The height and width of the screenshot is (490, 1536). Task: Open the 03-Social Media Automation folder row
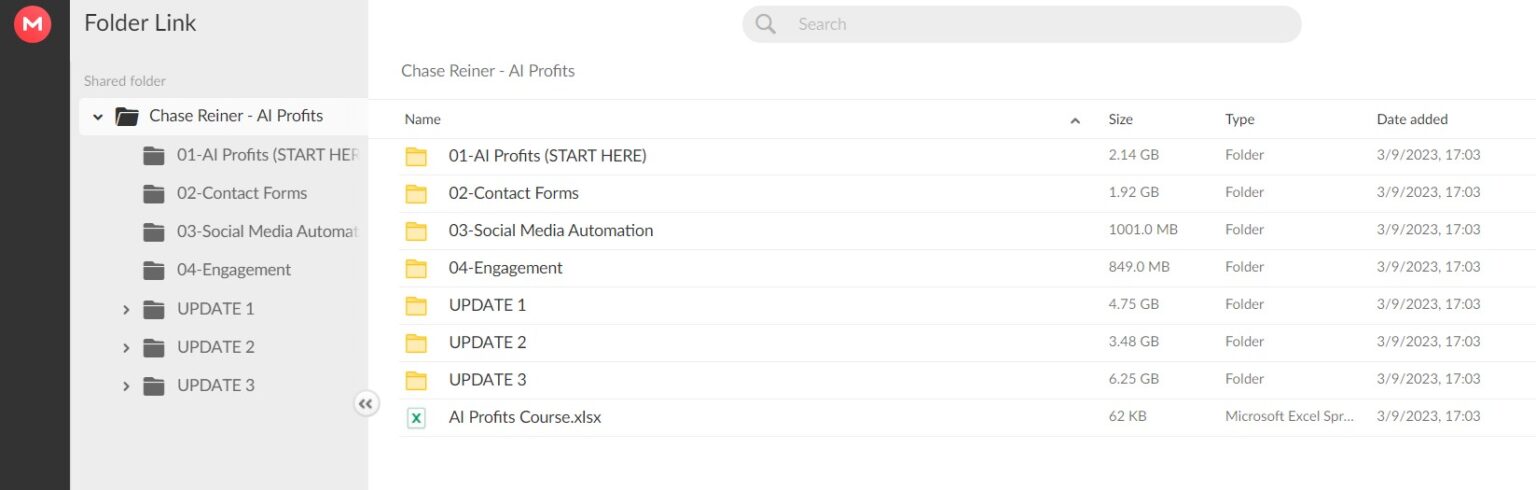pos(550,230)
